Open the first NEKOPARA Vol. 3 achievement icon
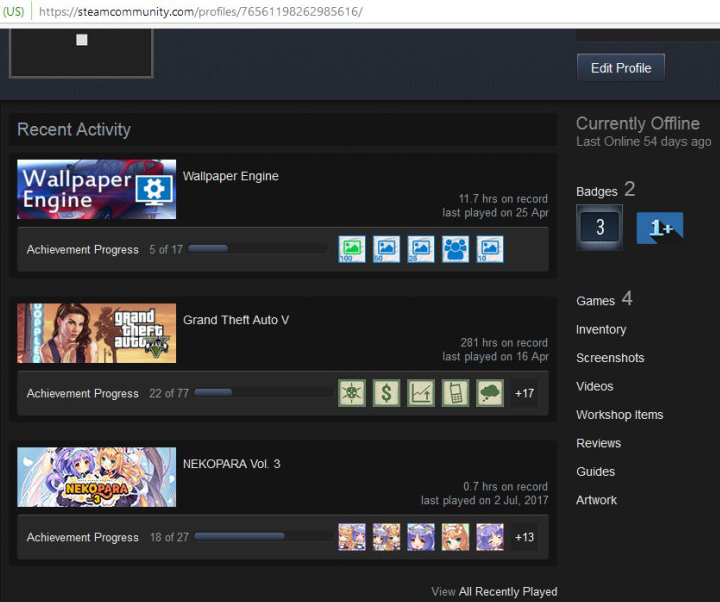 [352, 537]
